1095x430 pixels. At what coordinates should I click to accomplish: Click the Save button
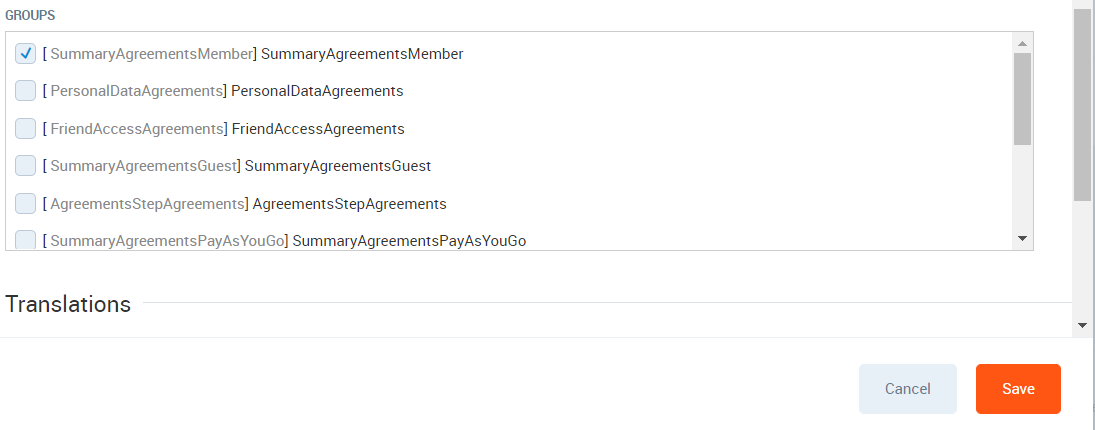1018,389
